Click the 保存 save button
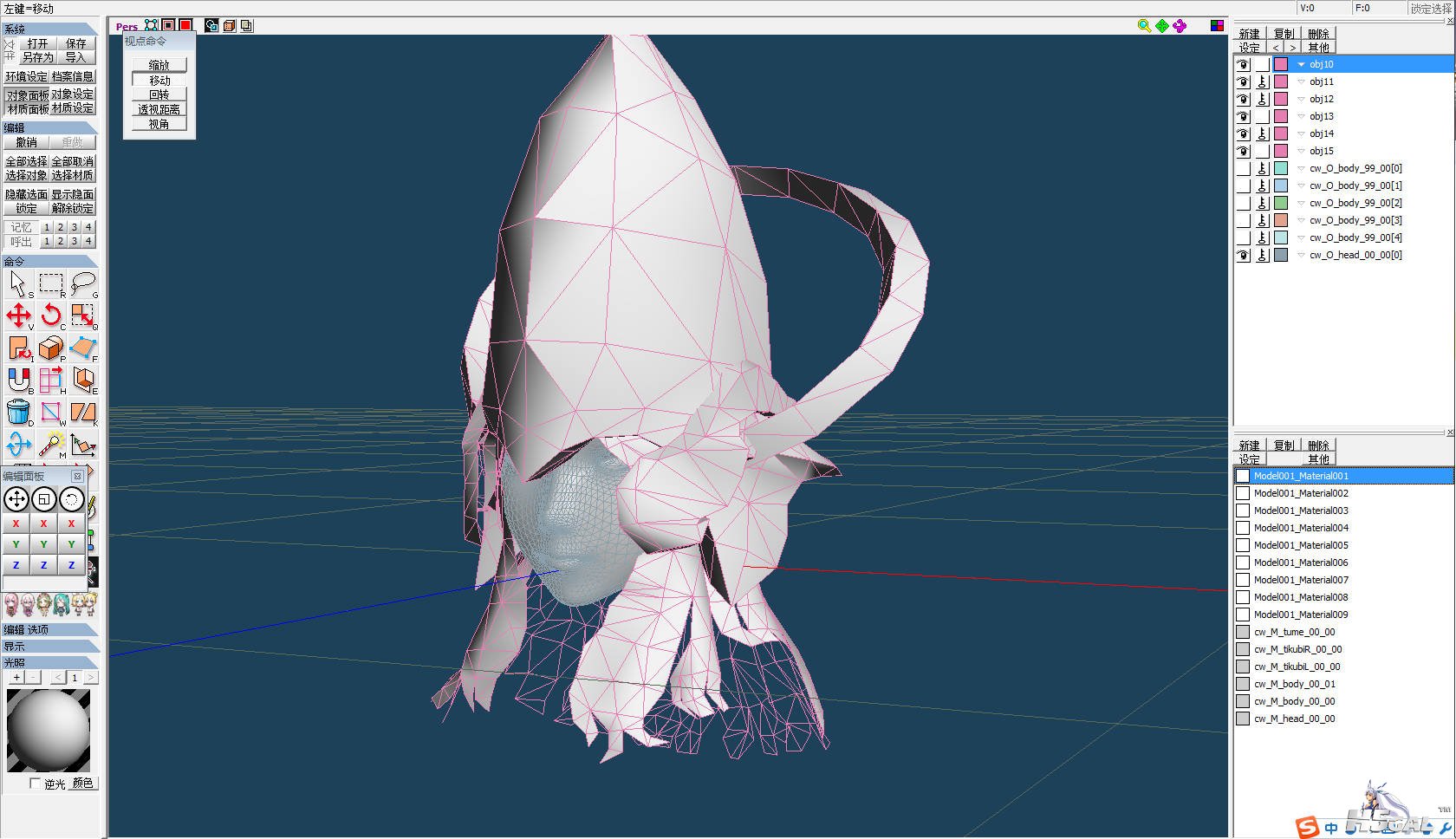This screenshot has height=839, width=1456. click(76, 43)
